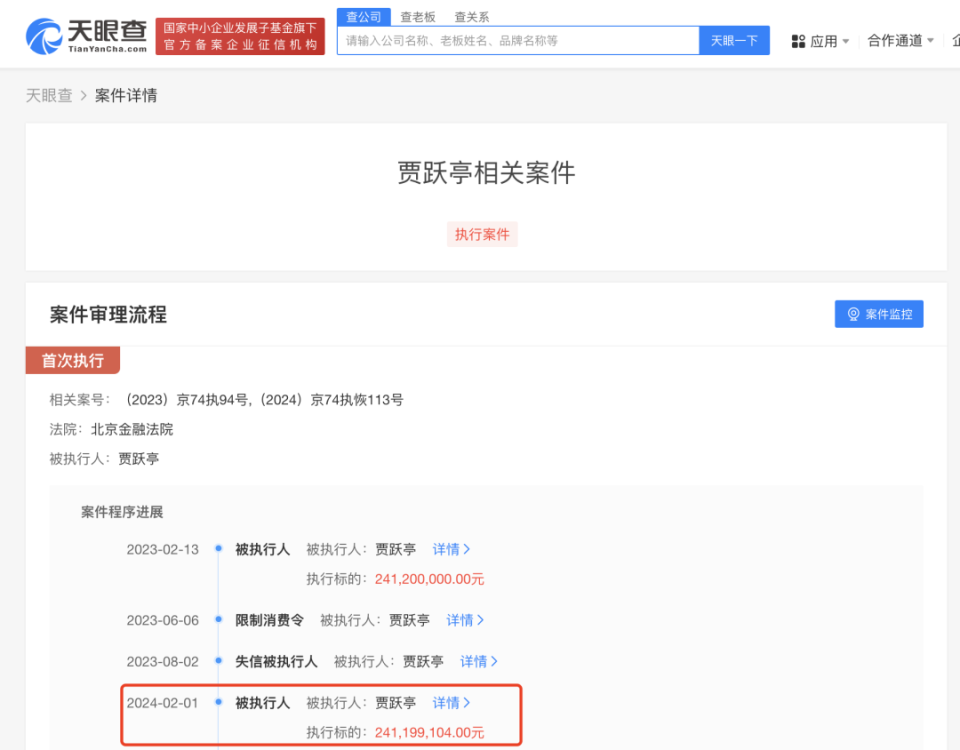The height and width of the screenshot is (750, 960).
Task: Open 详情 for the 2023-02-13 被执行人 entry
Action: pyautogui.click(x=450, y=548)
